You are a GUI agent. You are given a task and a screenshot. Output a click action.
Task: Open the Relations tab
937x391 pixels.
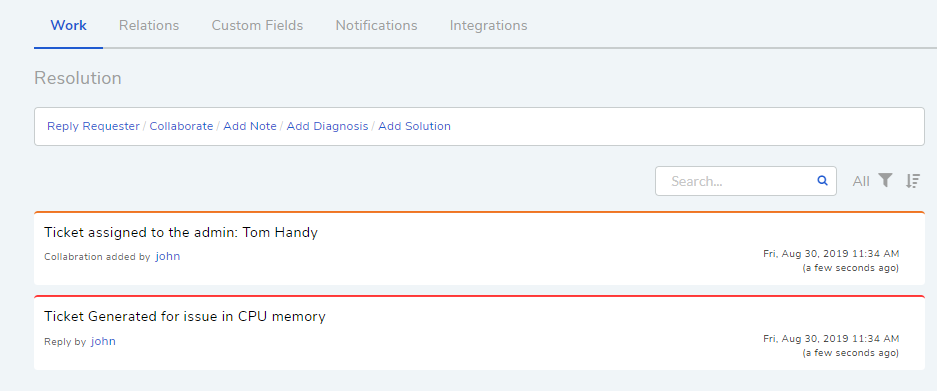(x=149, y=26)
